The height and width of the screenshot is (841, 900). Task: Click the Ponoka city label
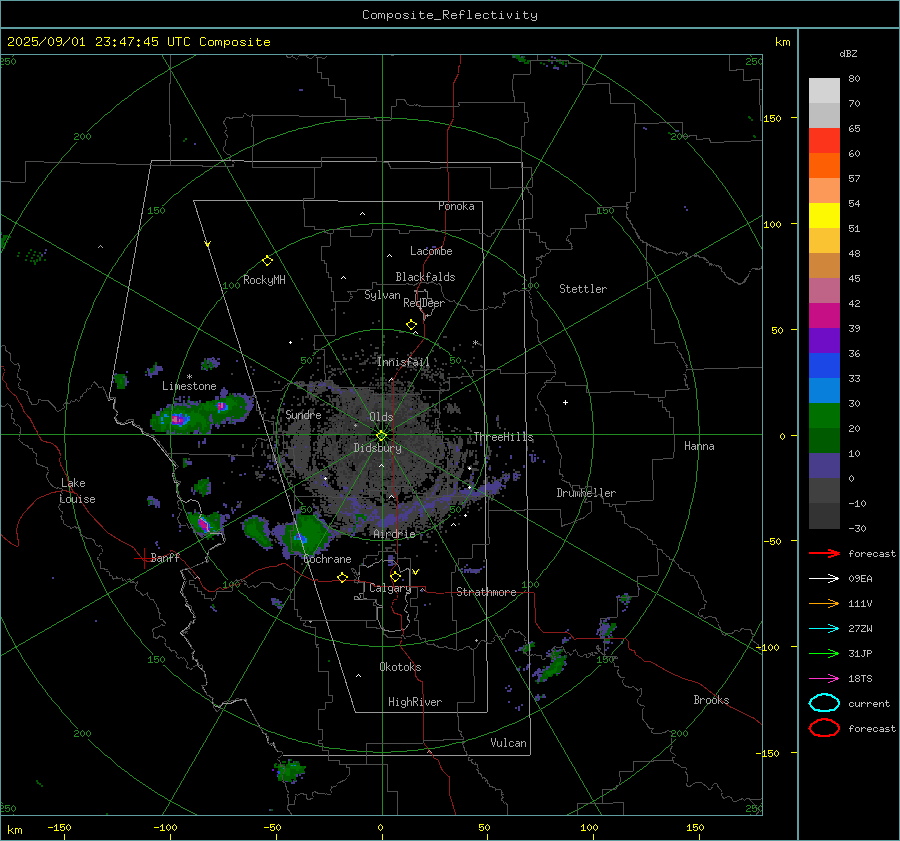click(x=456, y=206)
